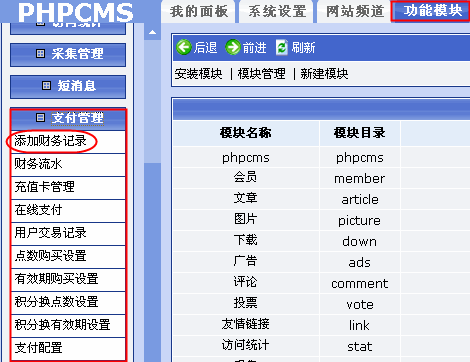Click the PHPCMS logo

click(76, 12)
